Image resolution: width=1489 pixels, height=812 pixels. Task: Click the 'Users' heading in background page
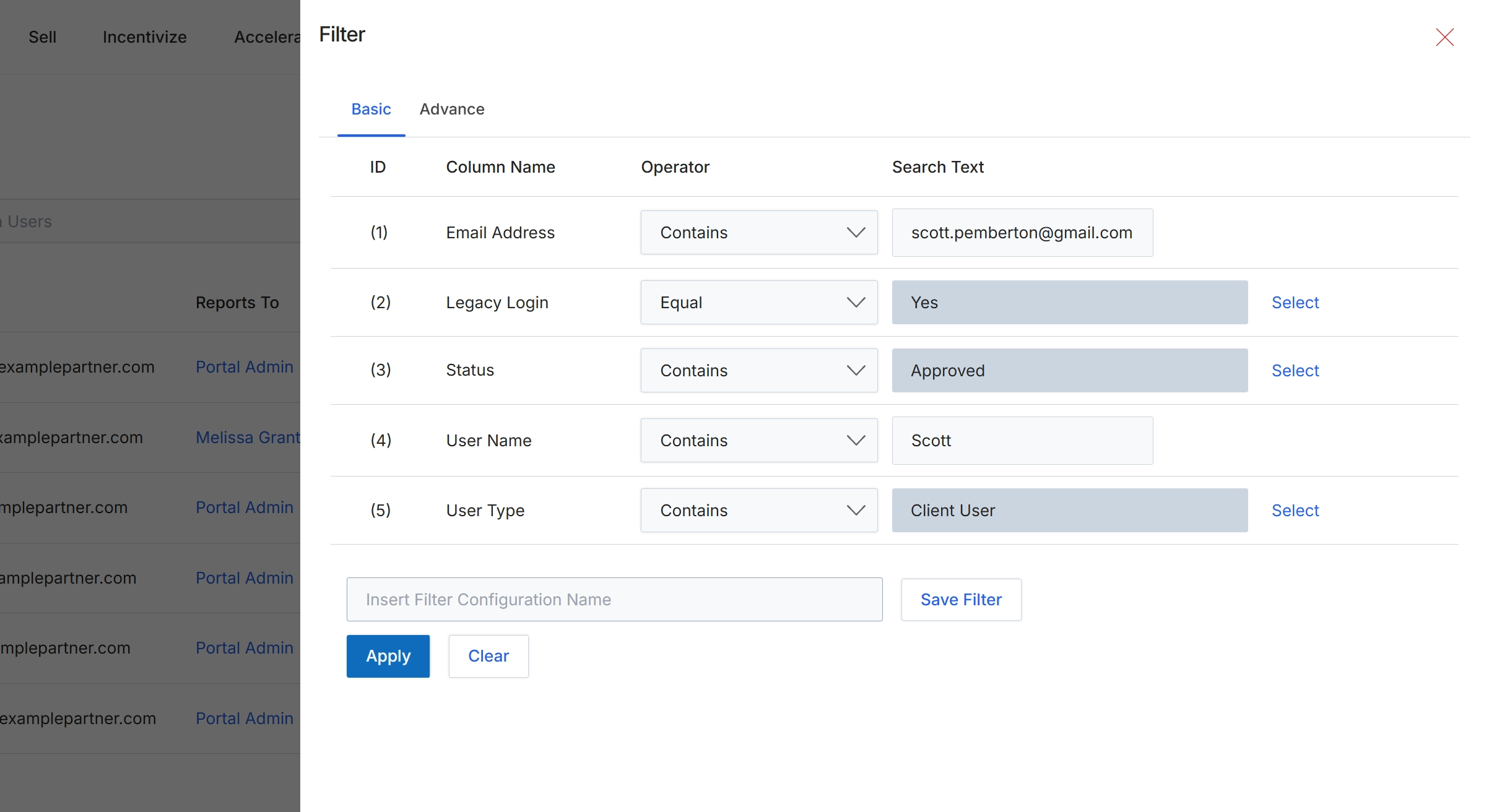29,221
